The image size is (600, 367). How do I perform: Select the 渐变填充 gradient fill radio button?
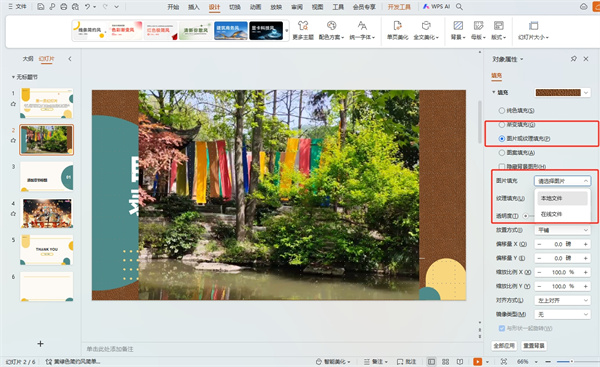tap(502, 125)
